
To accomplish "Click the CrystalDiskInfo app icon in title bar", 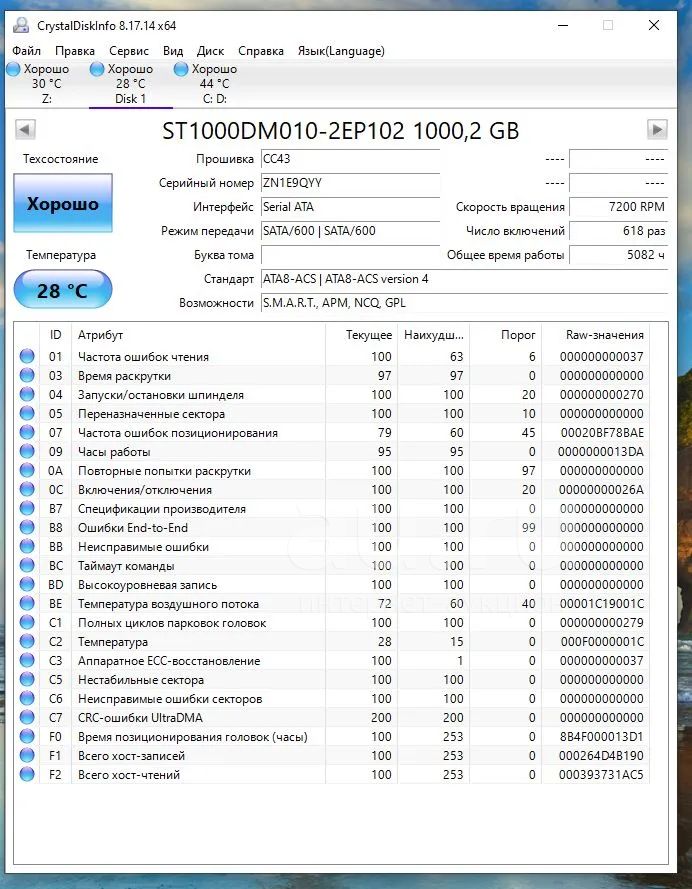I will 21,26.
